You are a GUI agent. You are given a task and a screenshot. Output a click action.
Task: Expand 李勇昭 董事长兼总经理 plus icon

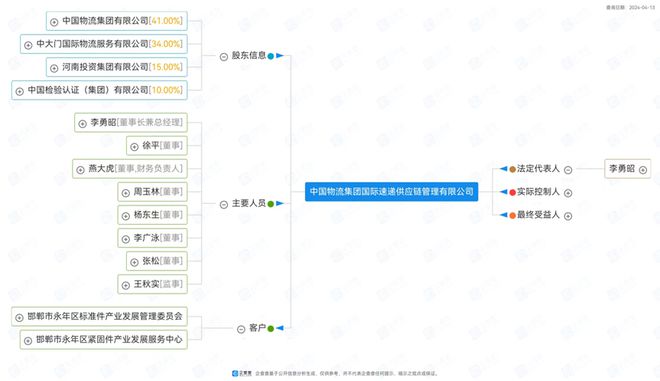82,124
